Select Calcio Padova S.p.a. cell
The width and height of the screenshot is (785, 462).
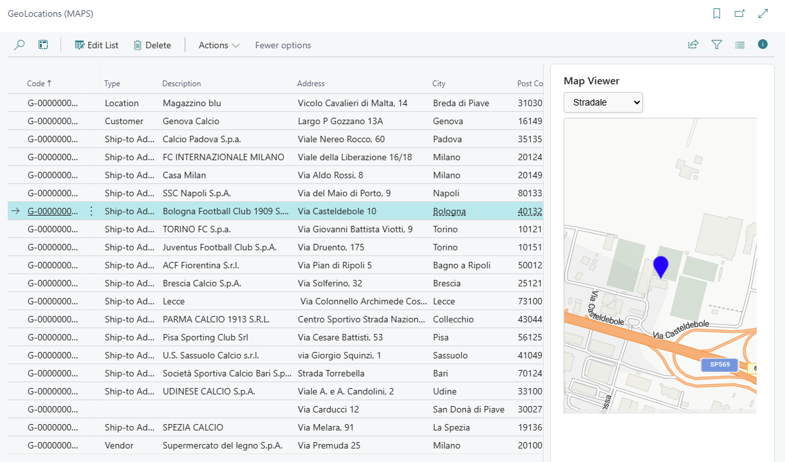point(202,139)
